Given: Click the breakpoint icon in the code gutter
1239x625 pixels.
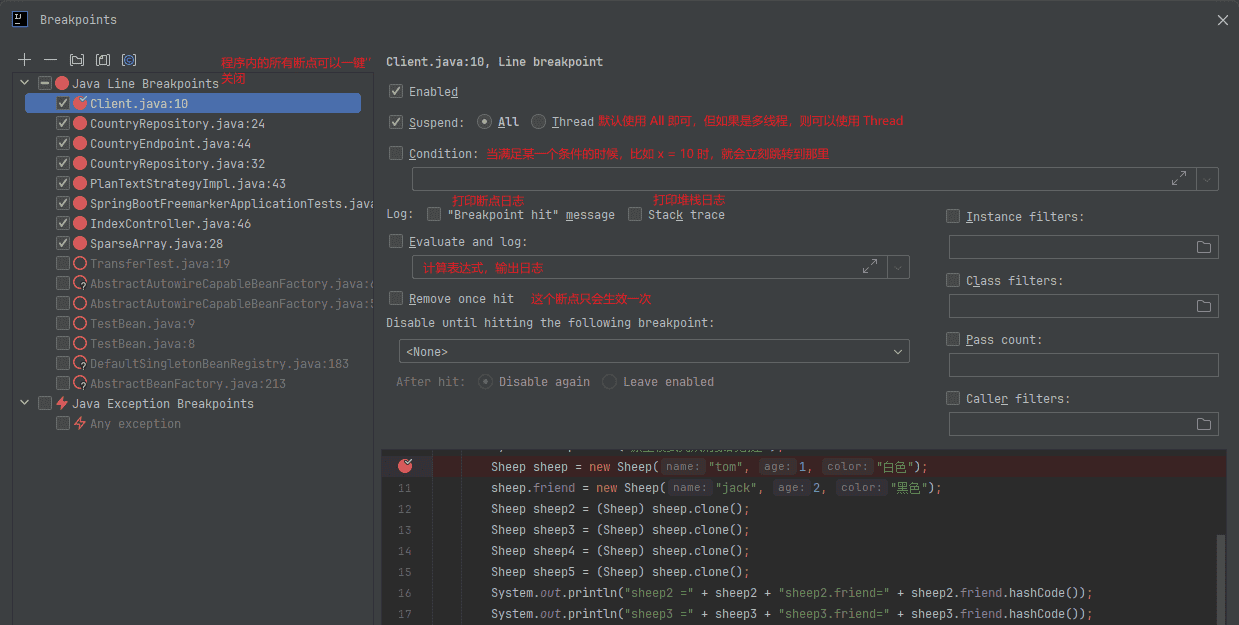Looking at the screenshot, I should 405,466.
